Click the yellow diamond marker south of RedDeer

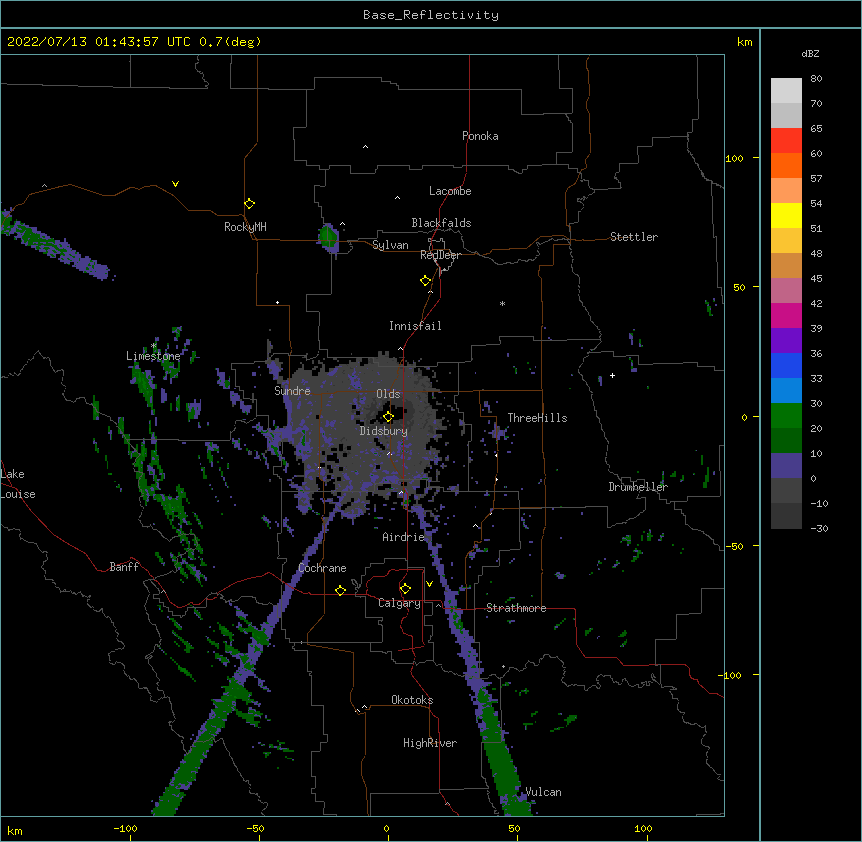pos(426,281)
